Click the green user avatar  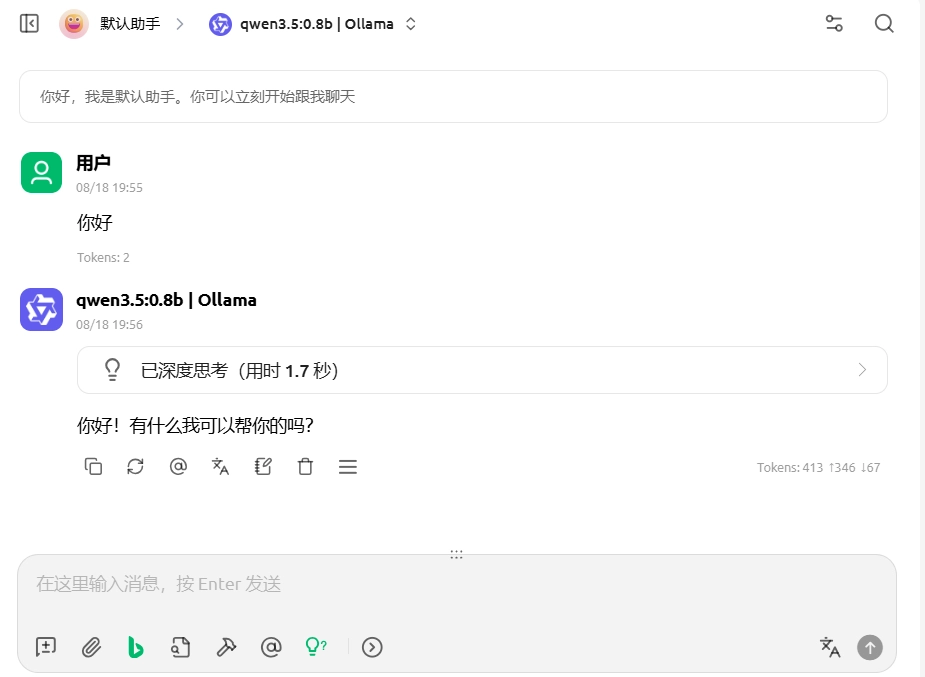[x=41, y=172]
